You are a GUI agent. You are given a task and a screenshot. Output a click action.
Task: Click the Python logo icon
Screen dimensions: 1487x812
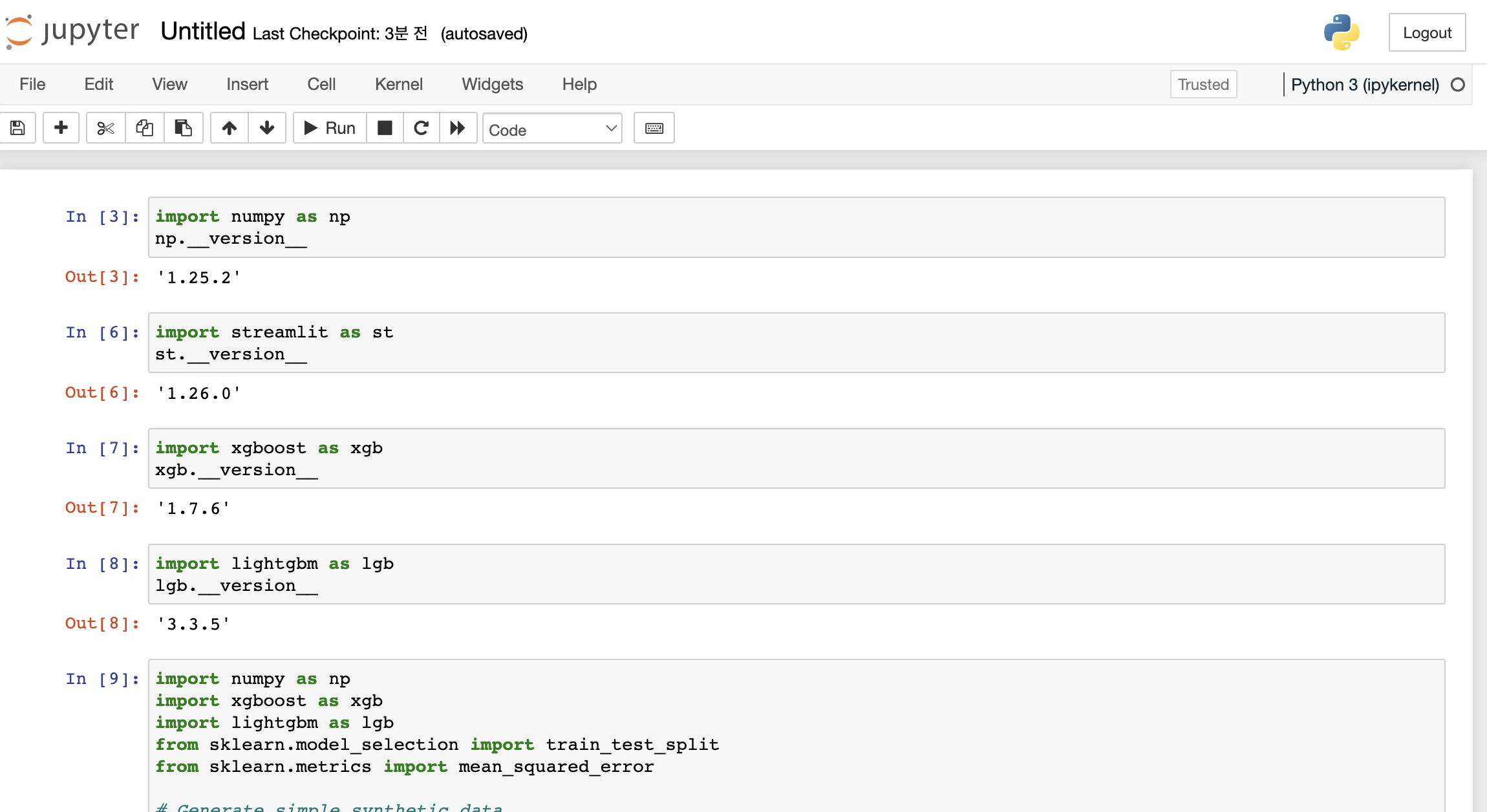(x=1342, y=32)
